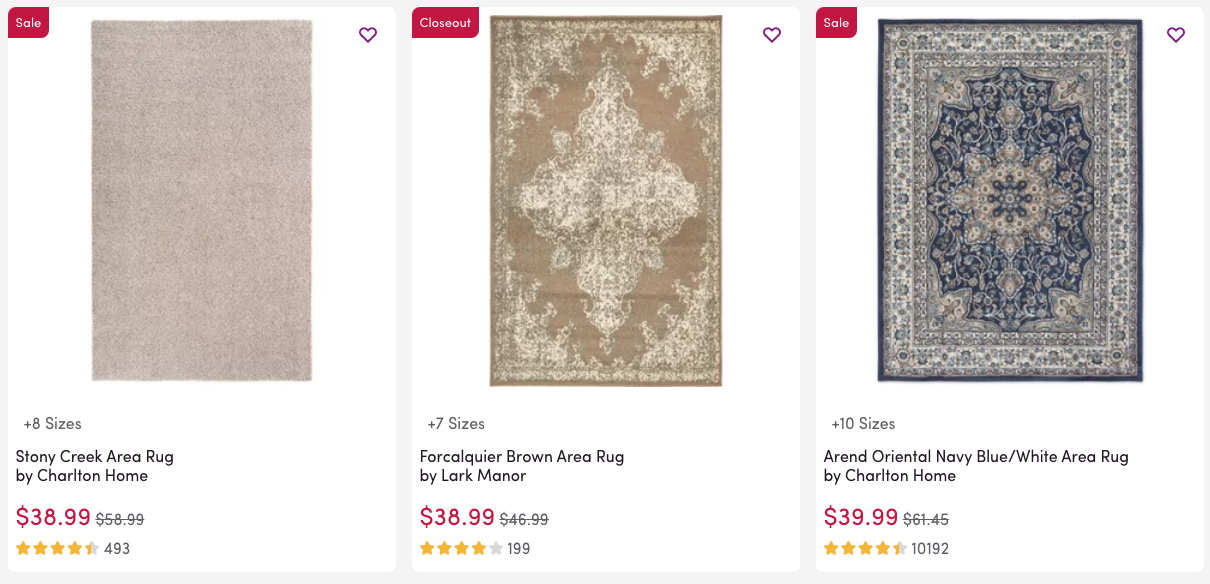The width and height of the screenshot is (1210, 584).
Task: Open the Stony Creek rug product image
Action: tap(202, 201)
